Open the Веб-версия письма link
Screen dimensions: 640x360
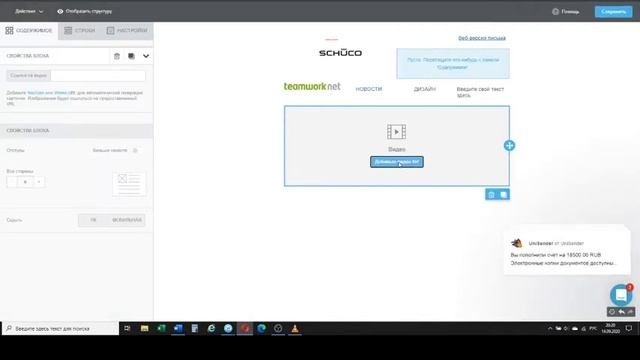(482, 38)
